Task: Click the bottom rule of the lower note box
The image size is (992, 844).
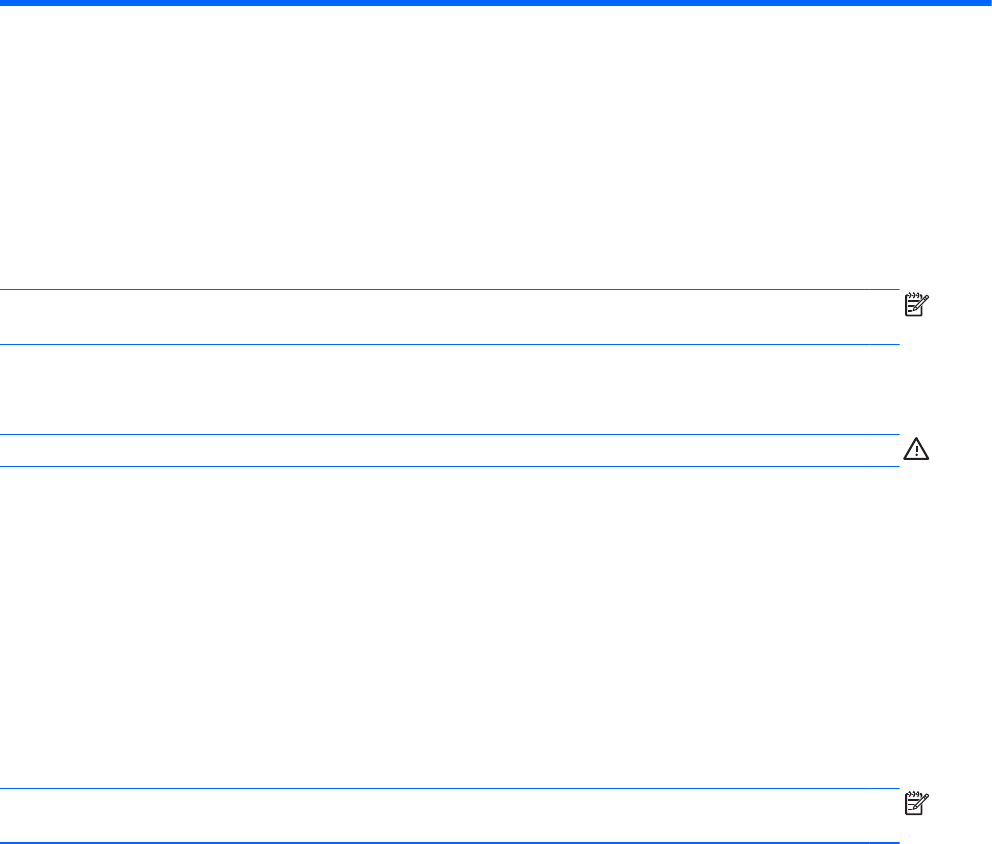Action: click(450, 842)
